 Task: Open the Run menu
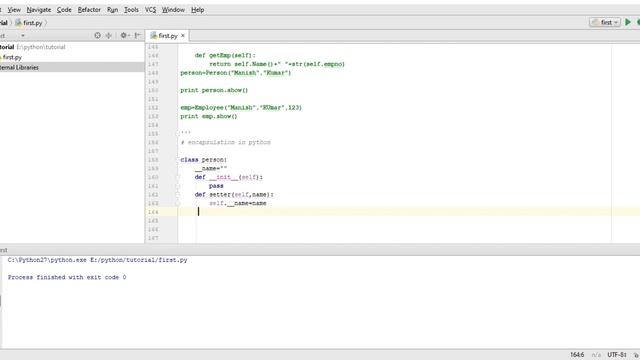point(112,9)
